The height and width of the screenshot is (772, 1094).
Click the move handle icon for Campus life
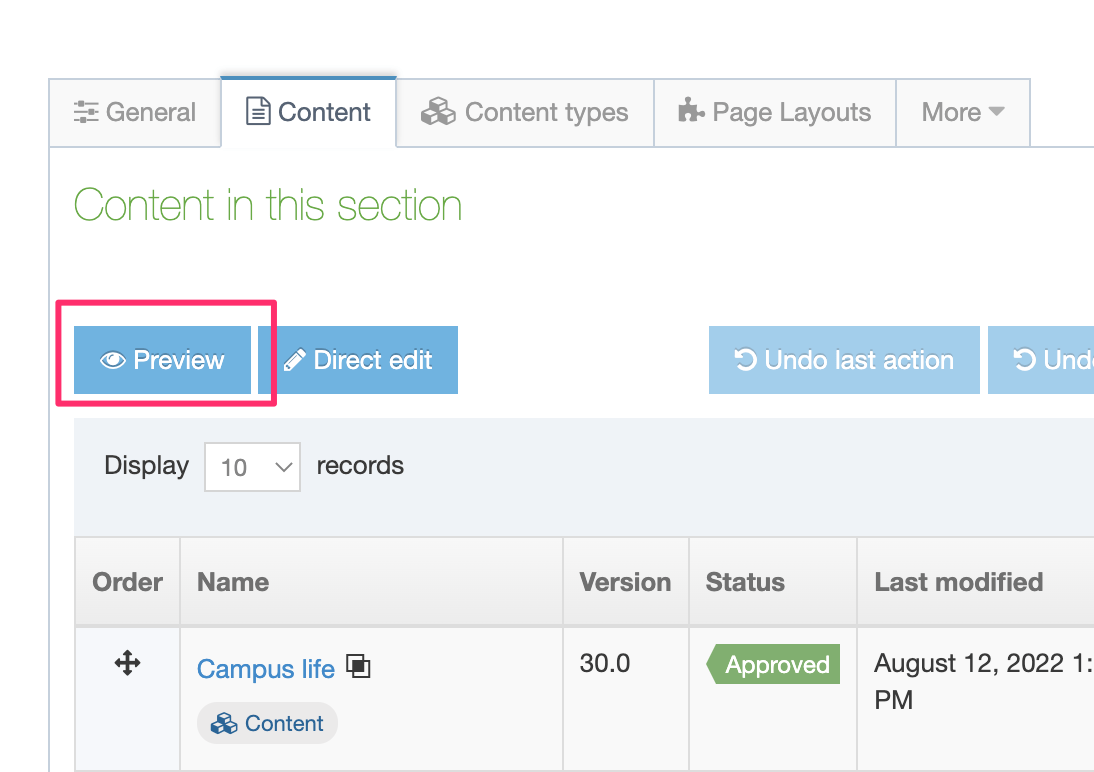tap(127, 663)
